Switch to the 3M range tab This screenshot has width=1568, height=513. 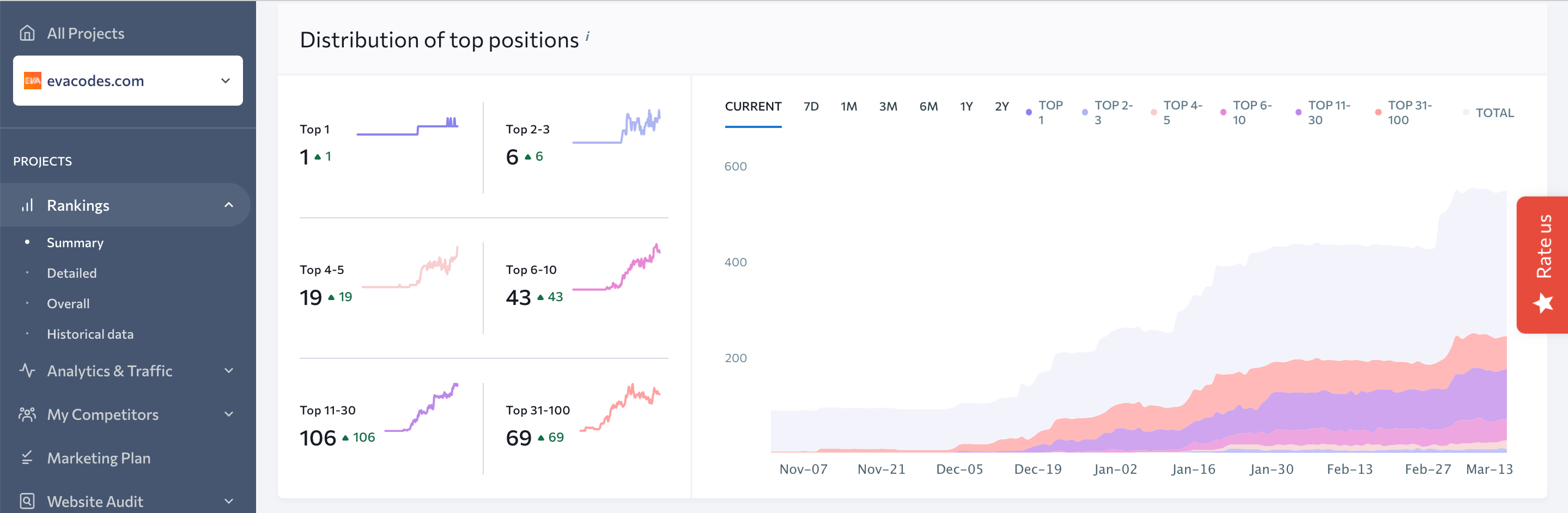click(888, 107)
